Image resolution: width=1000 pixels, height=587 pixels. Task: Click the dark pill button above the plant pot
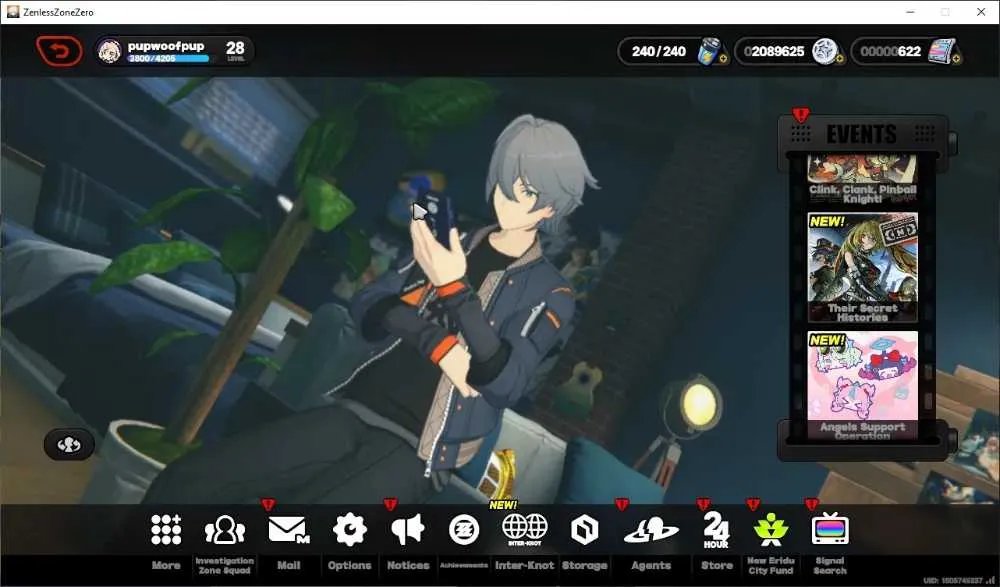point(69,445)
